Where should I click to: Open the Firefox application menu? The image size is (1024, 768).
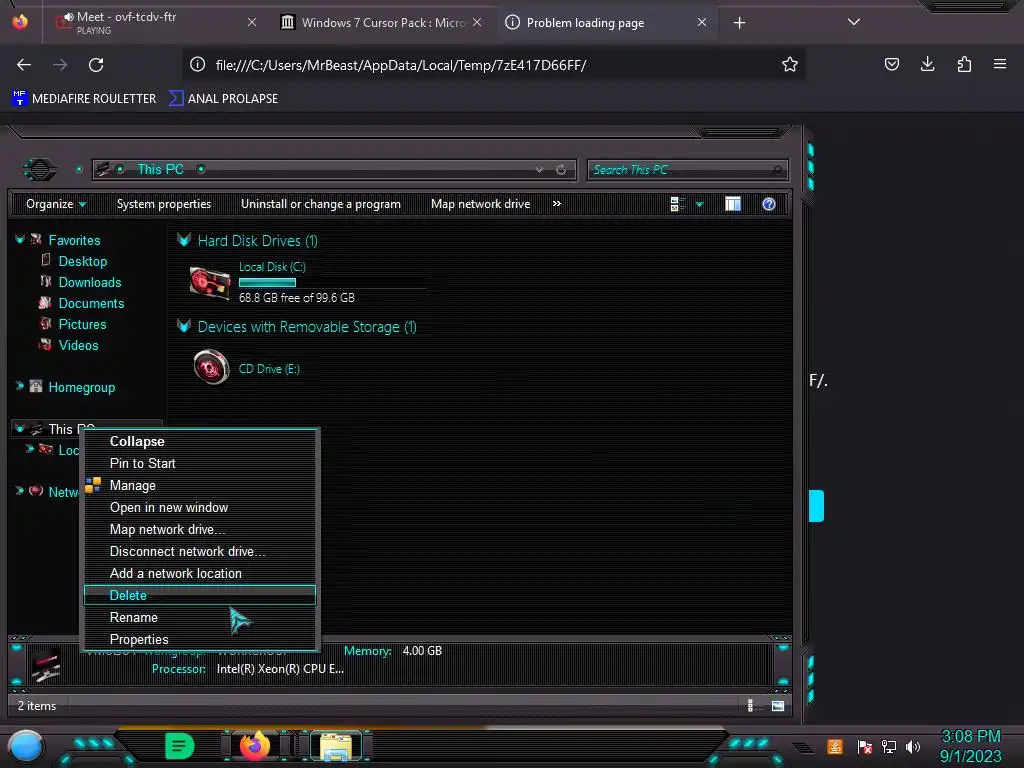[x=1000, y=64]
